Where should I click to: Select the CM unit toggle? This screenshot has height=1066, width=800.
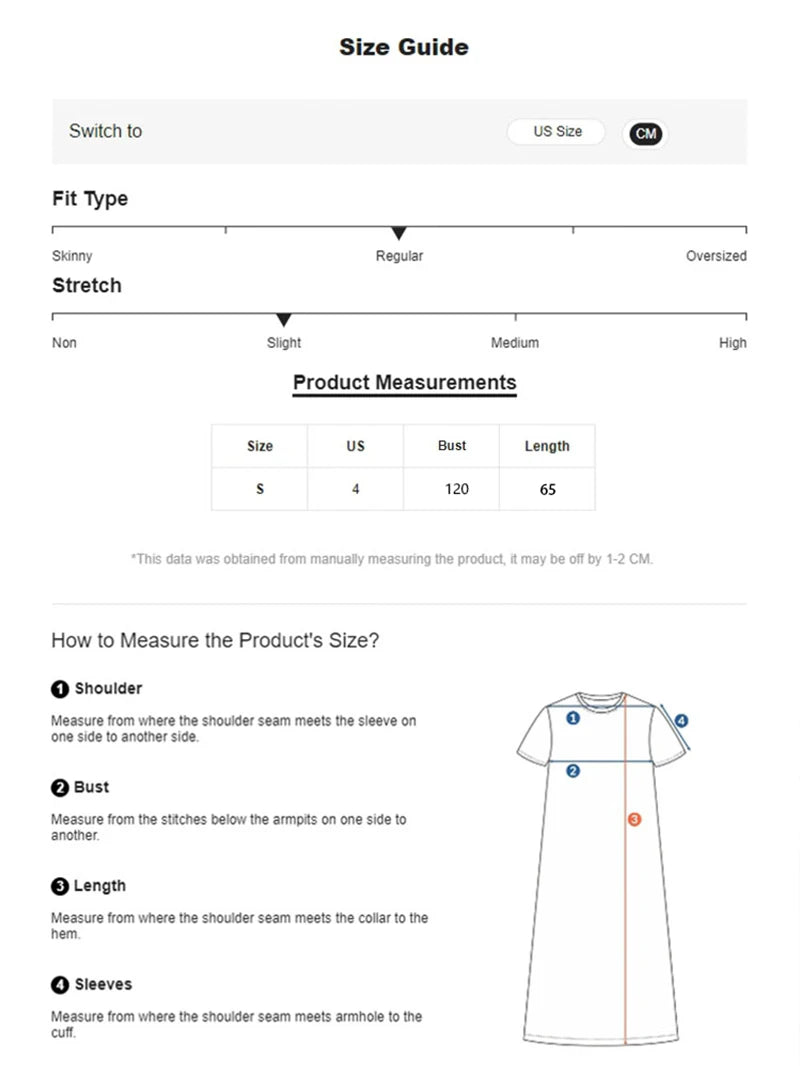(646, 133)
